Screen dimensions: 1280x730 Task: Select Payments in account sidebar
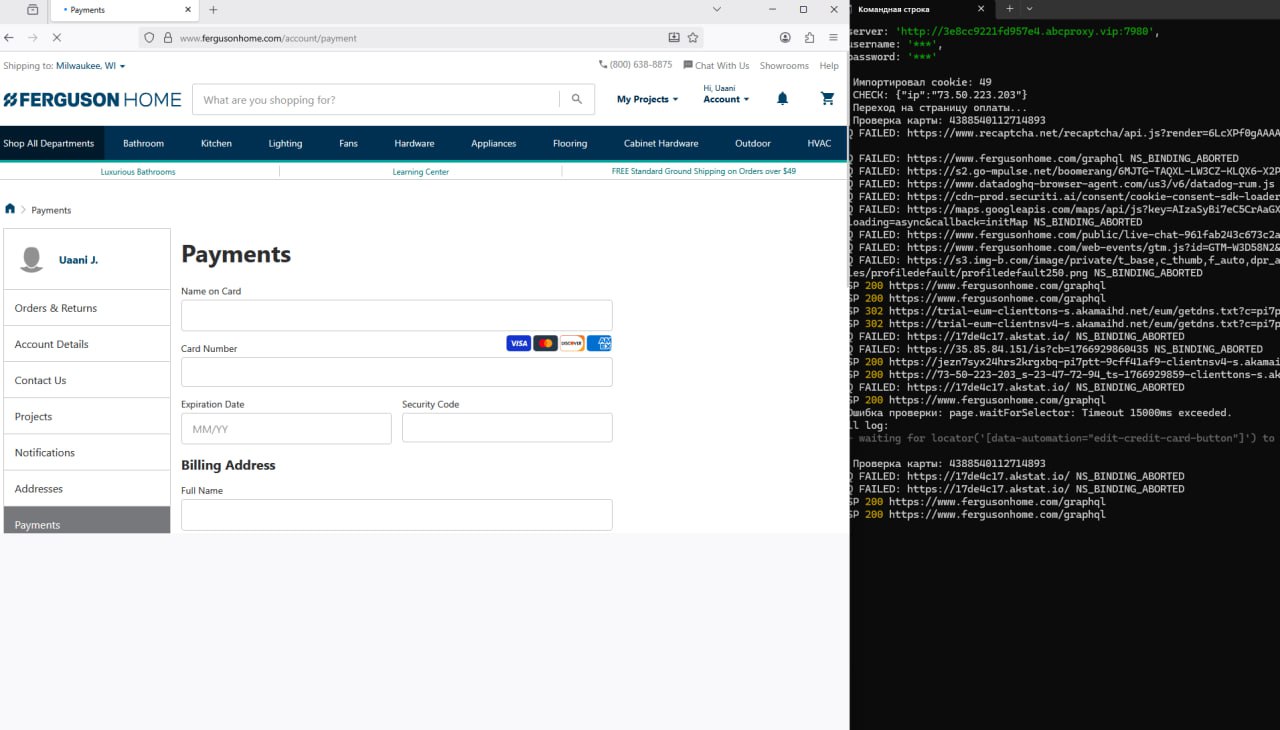coord(87,520)
